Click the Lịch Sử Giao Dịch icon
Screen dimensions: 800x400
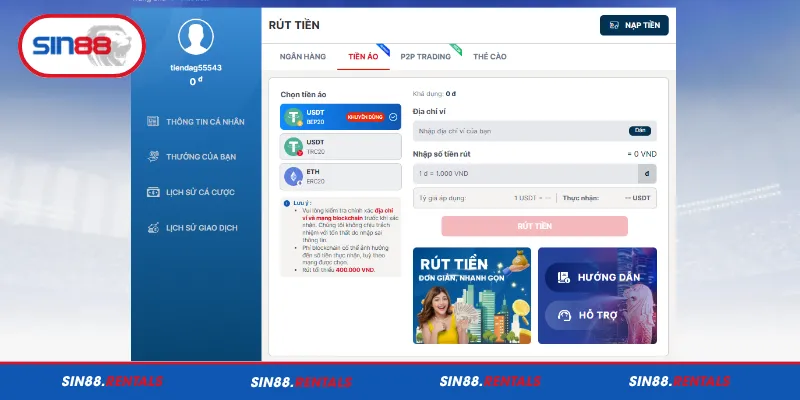point(153,228)
